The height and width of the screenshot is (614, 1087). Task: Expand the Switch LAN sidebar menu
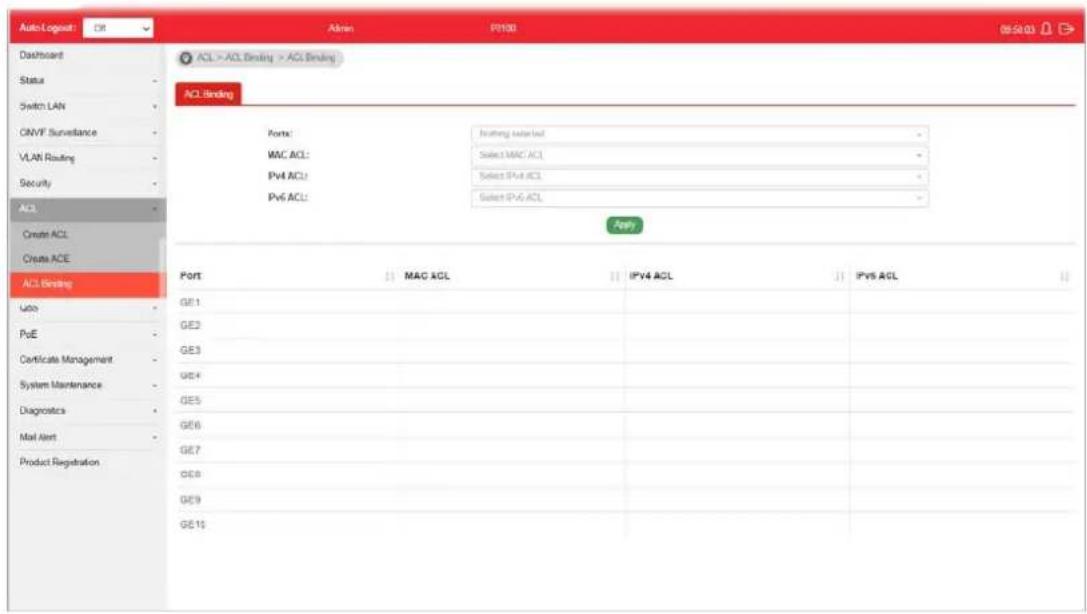(87, 107)
